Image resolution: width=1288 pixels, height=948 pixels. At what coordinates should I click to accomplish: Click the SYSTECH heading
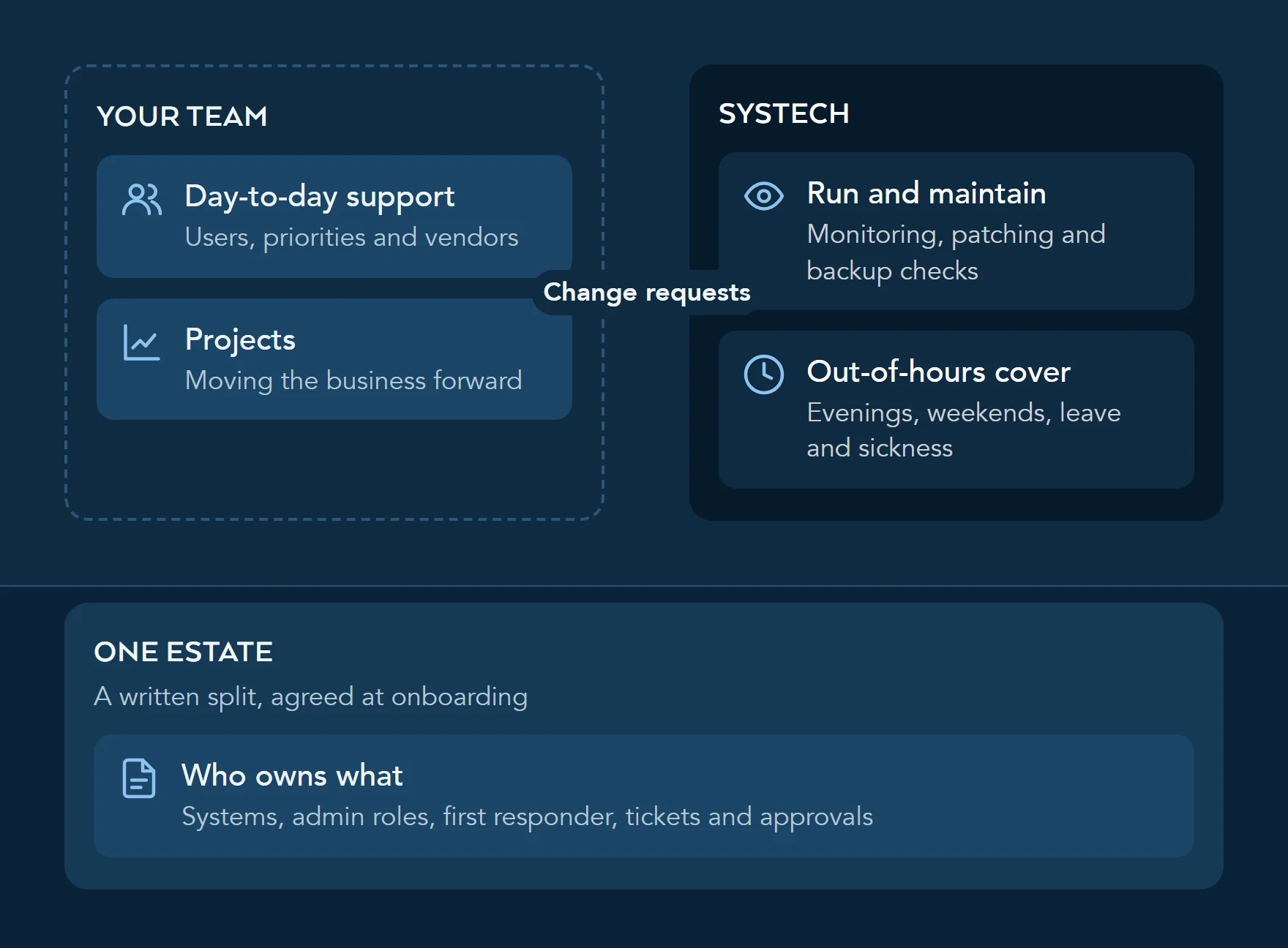tap(784, 113)
